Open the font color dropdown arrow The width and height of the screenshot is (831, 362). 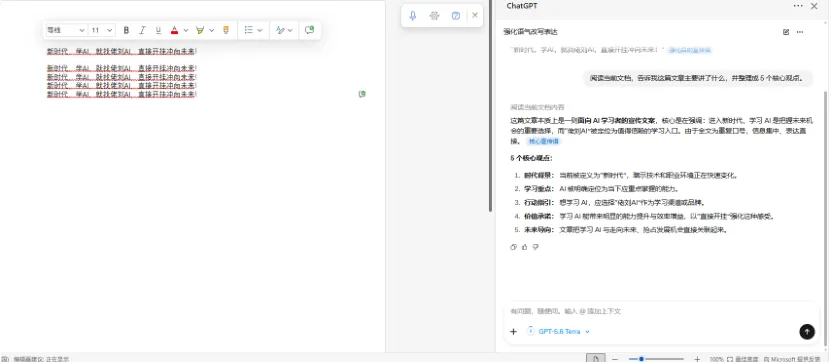click(186, 30)
